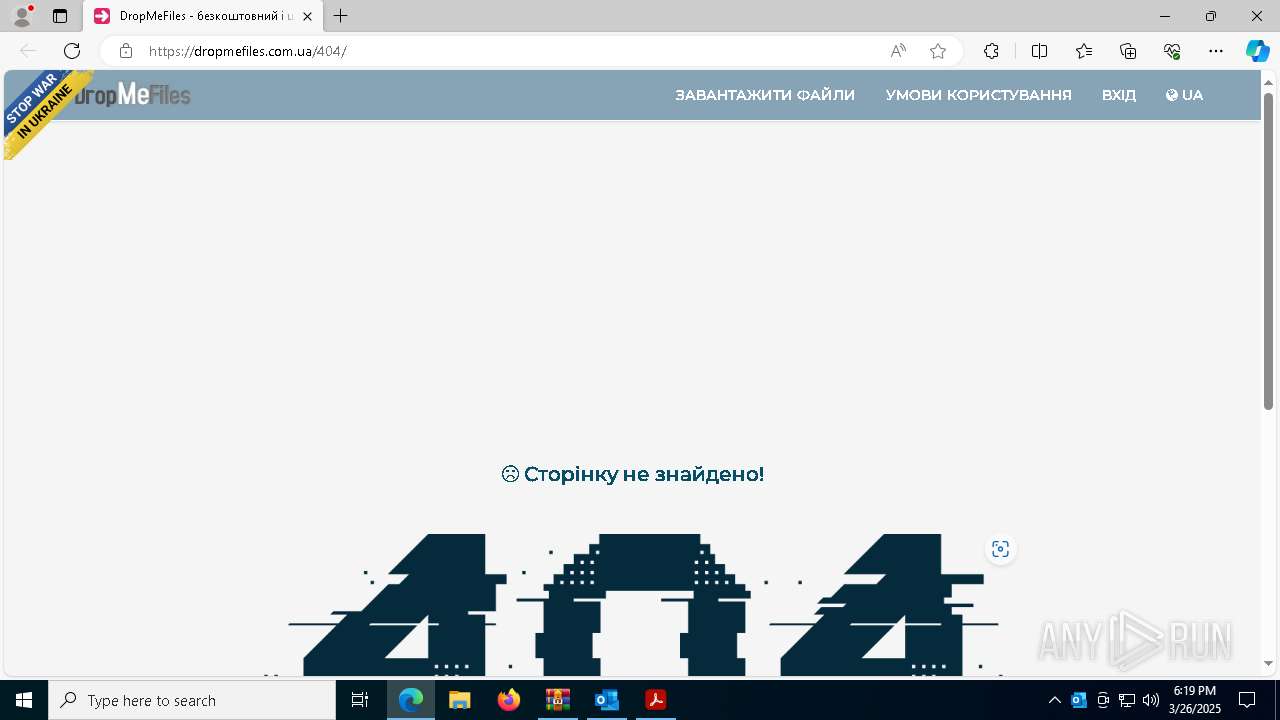Screen dimensions: 1280x720
Task: Open the Edge profile icon
Action: tap(22, 16)
